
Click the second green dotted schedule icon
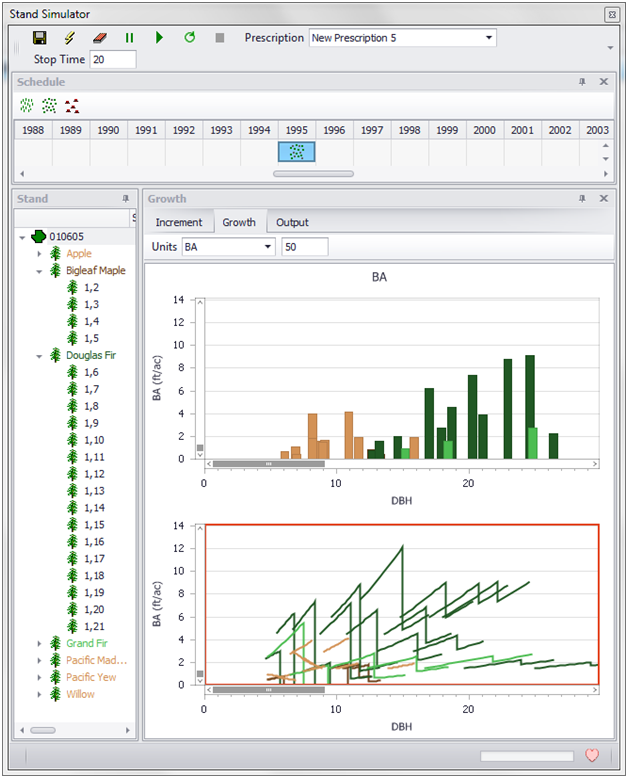49,105
